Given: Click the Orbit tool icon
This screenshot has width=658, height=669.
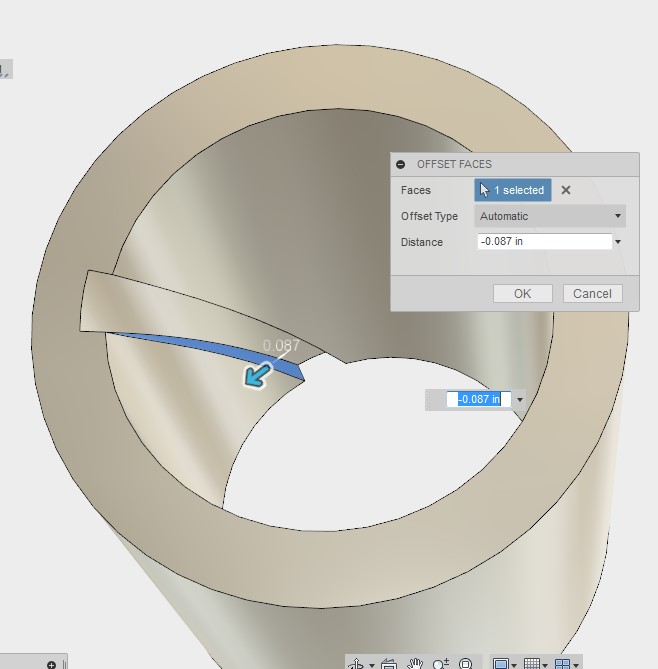Looking at the screenshot, I should click(356, 664).
